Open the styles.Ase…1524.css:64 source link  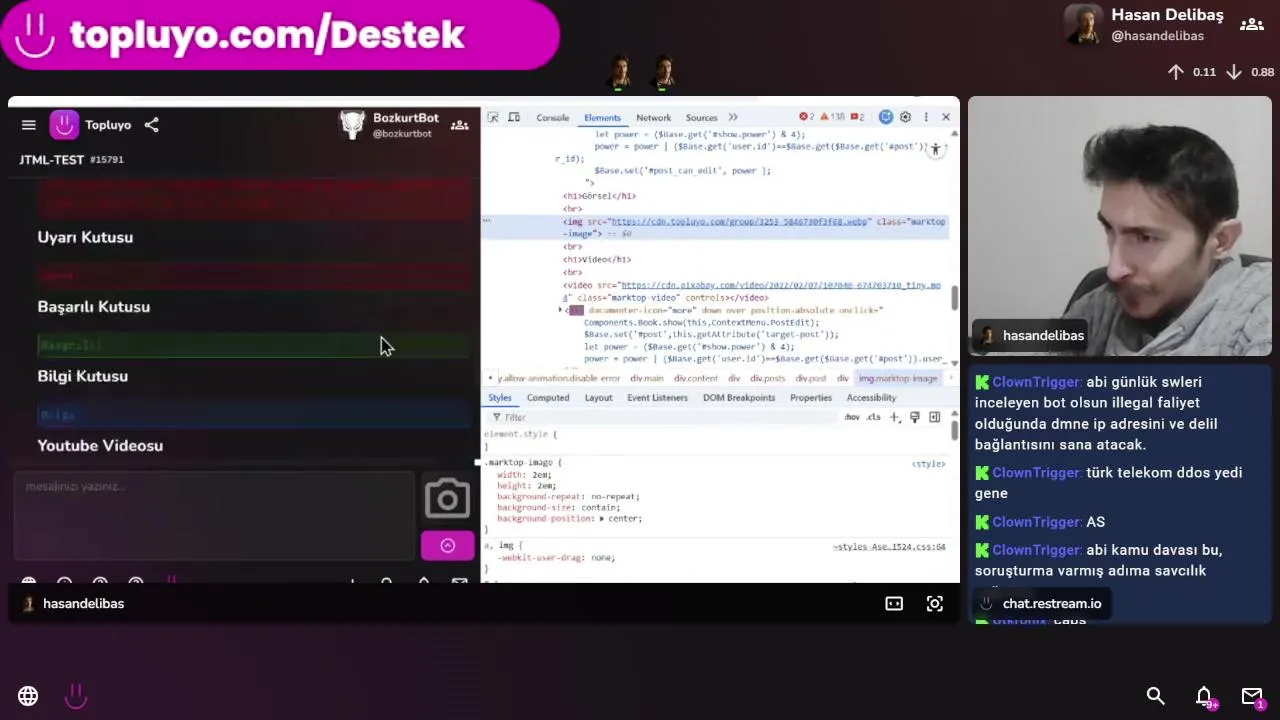pos(889,547)
